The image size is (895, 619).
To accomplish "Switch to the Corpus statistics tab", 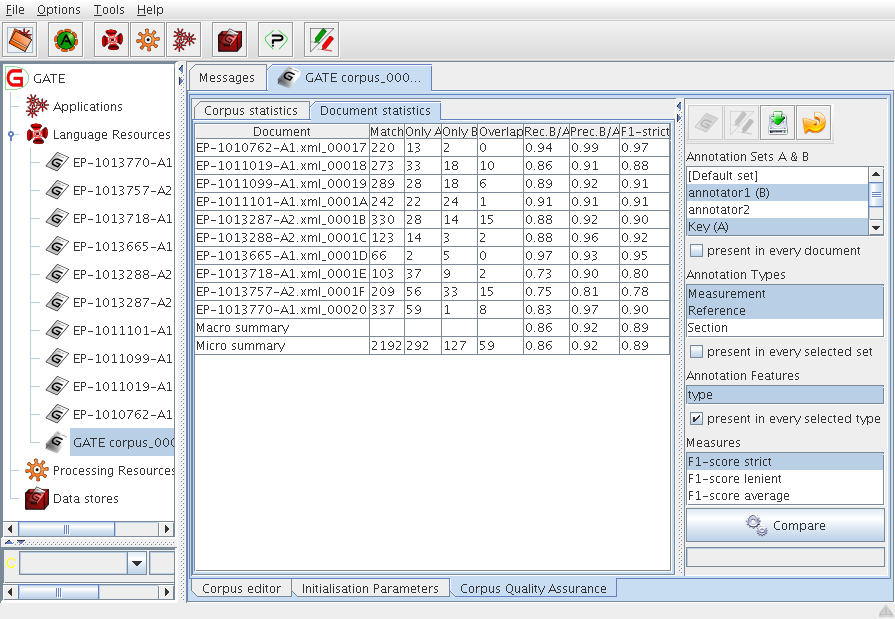I will click(x=250, y=111).
